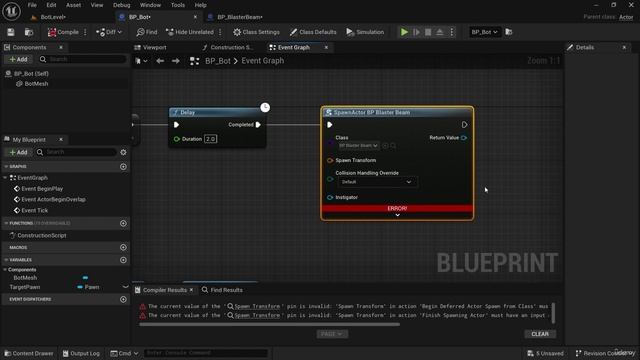Add a new variable with plus icon
This screenshot has width=640, height=360.
click(x=123, y=260)
